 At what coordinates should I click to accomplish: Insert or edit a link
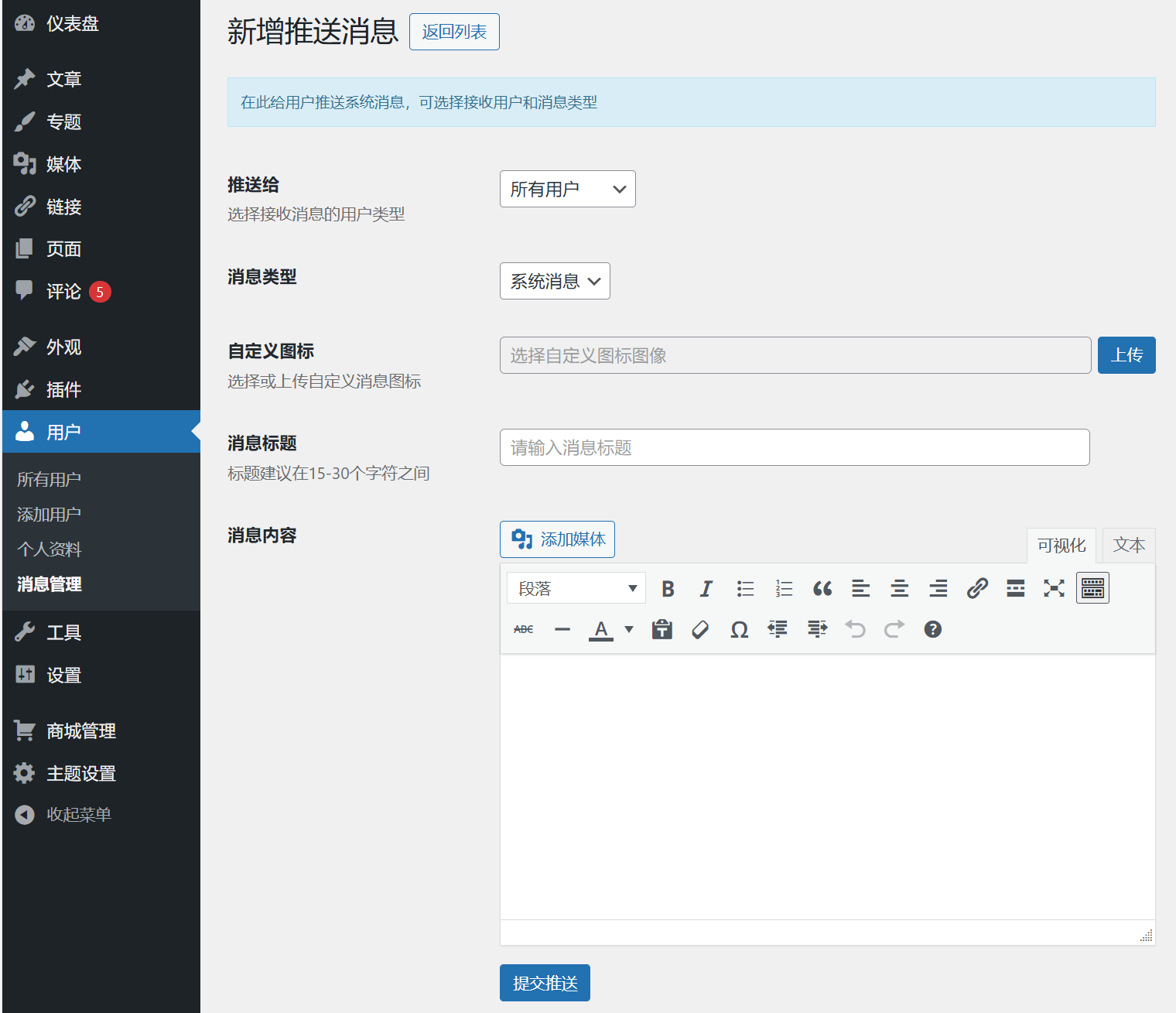point(977,589)
